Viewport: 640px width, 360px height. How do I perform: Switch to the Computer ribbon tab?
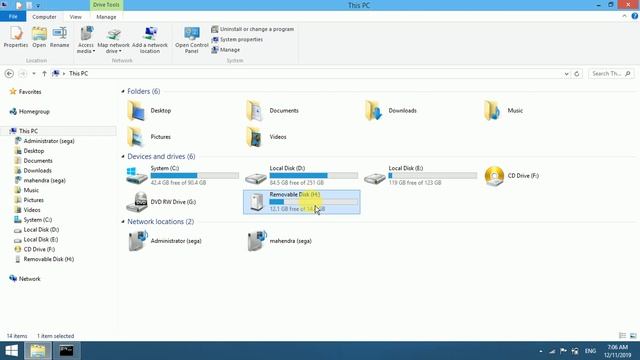[44, 17]
